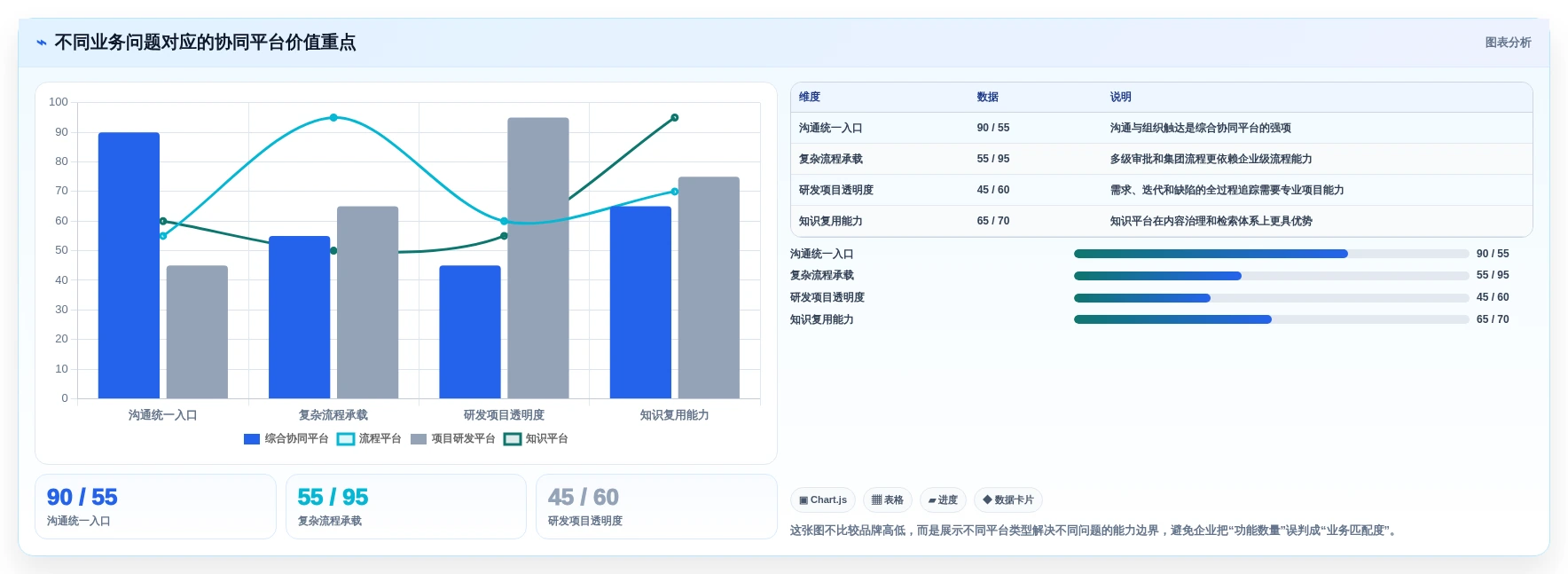Click the chart title 不同业务问题对应的协同平台价值重点

(x=205, y=43)
